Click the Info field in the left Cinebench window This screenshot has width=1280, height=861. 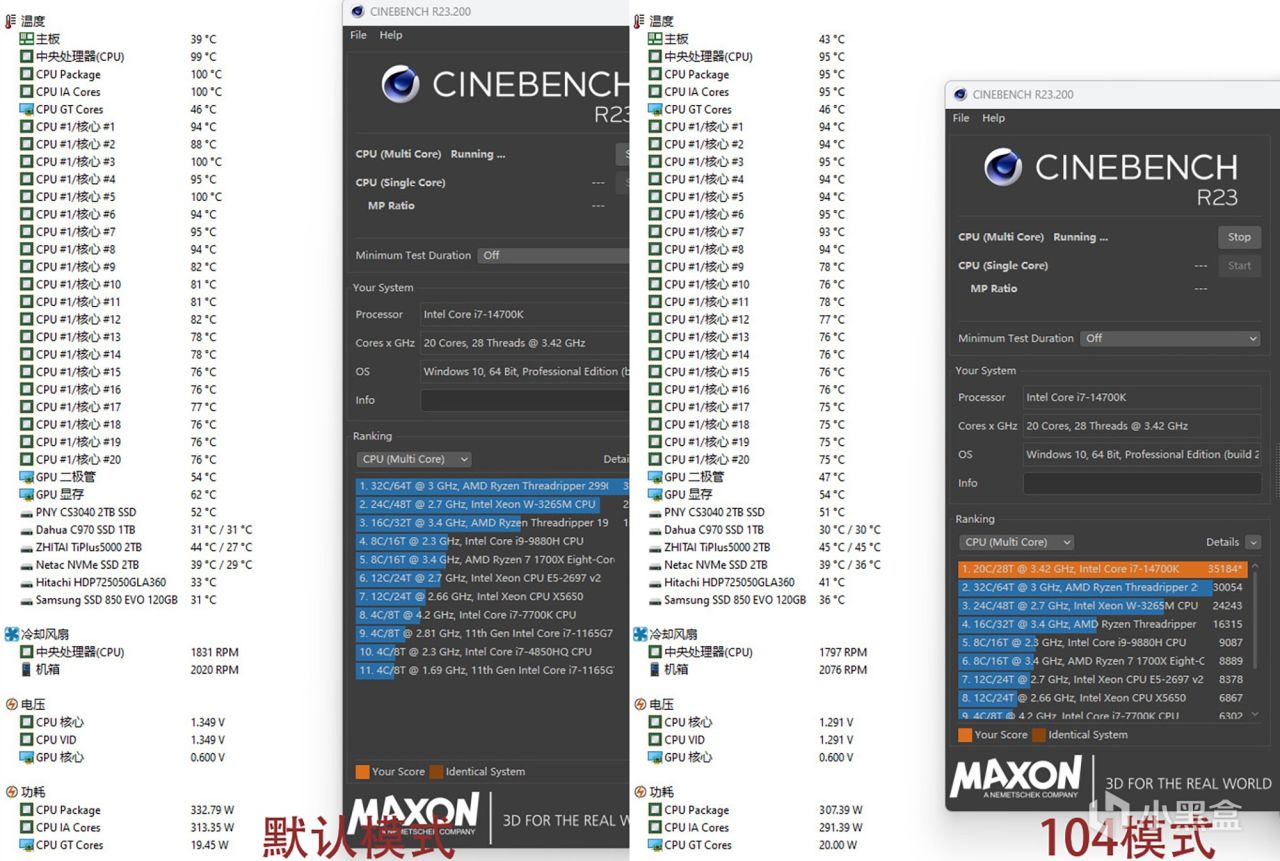524,400
